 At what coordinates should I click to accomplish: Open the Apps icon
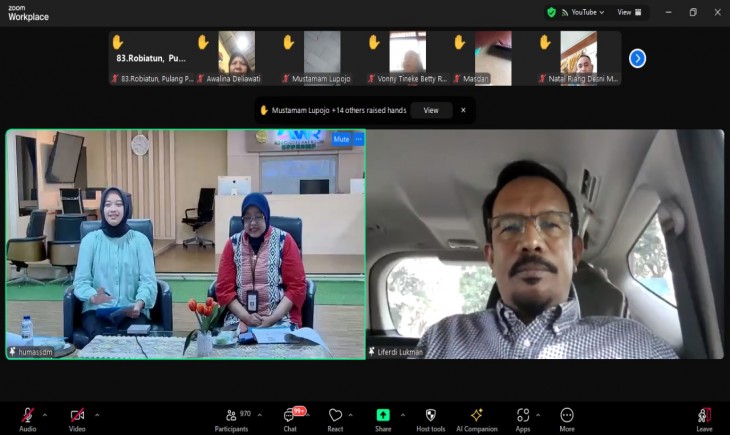522,415
